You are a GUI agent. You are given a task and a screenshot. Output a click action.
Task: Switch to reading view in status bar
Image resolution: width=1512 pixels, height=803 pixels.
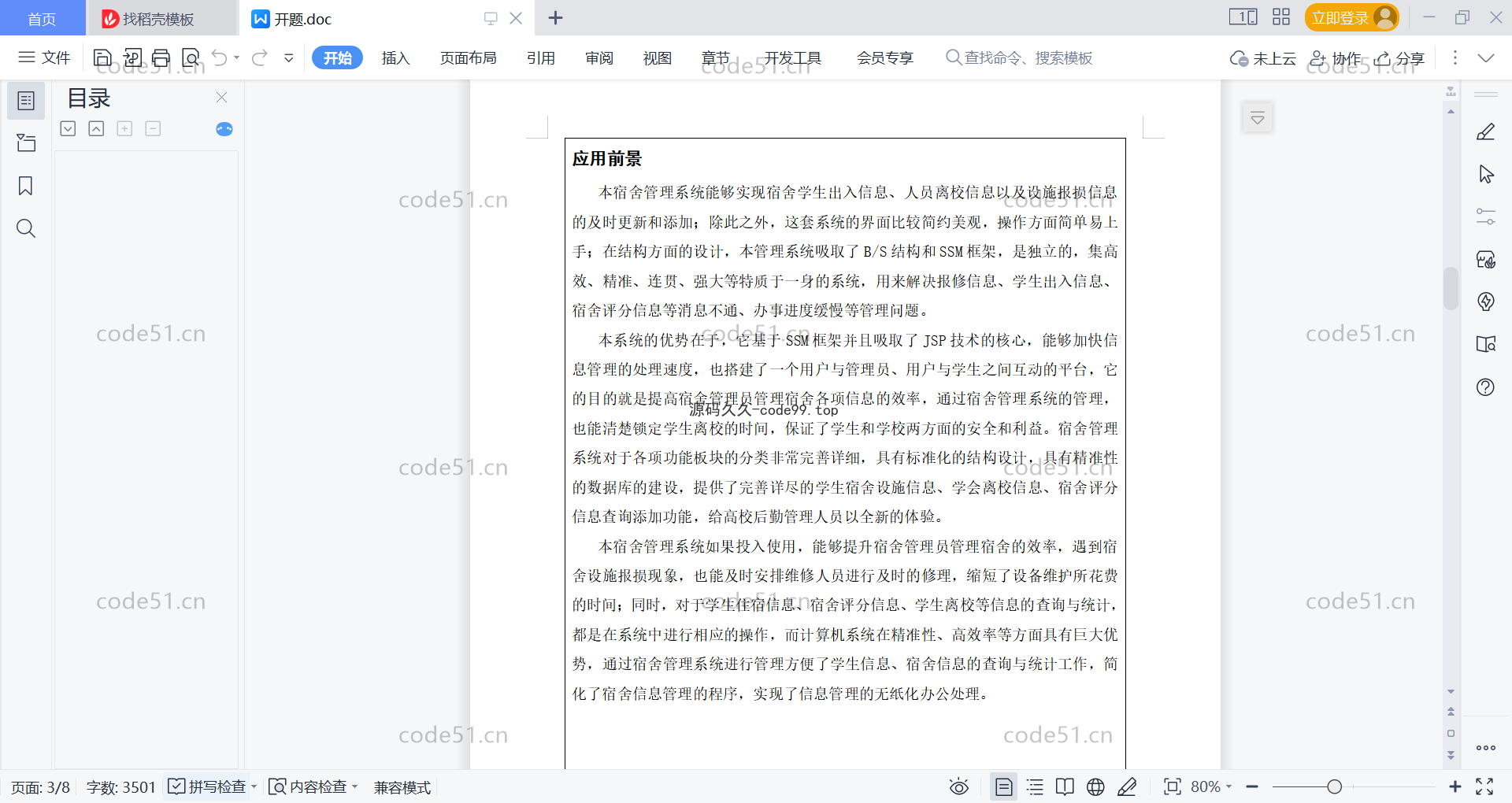coord(1065,786)
